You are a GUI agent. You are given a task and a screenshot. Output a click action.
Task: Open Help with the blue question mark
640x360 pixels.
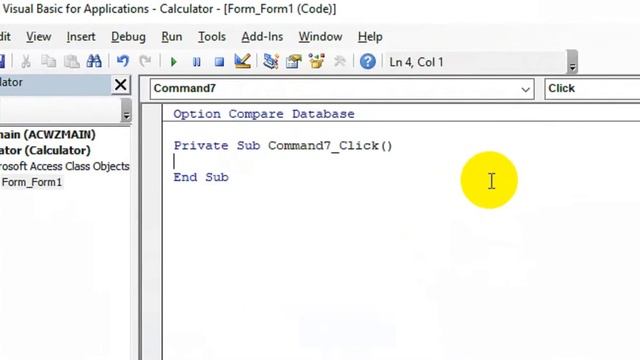367,62
